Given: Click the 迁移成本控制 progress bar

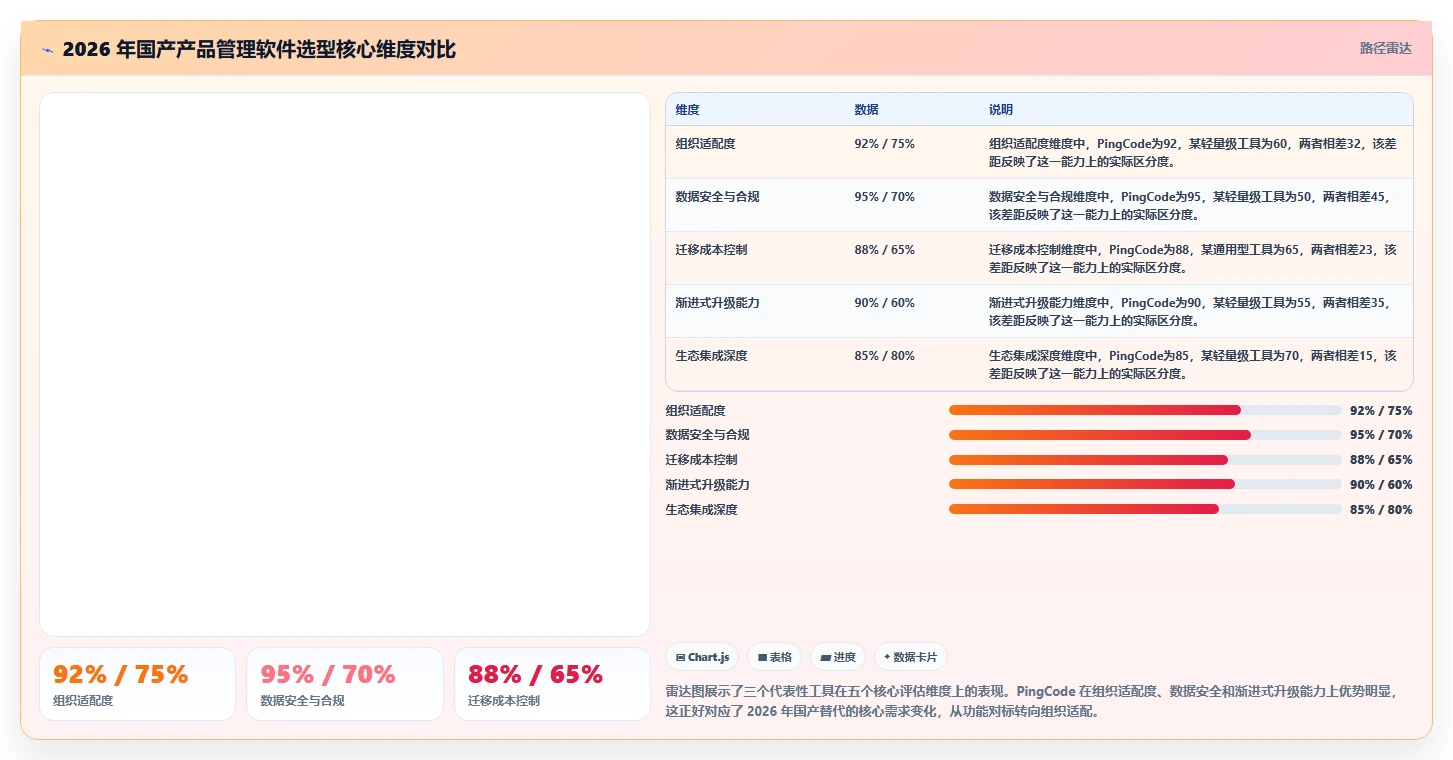Looking at the screenshot, I should (x=1145, y=460).
